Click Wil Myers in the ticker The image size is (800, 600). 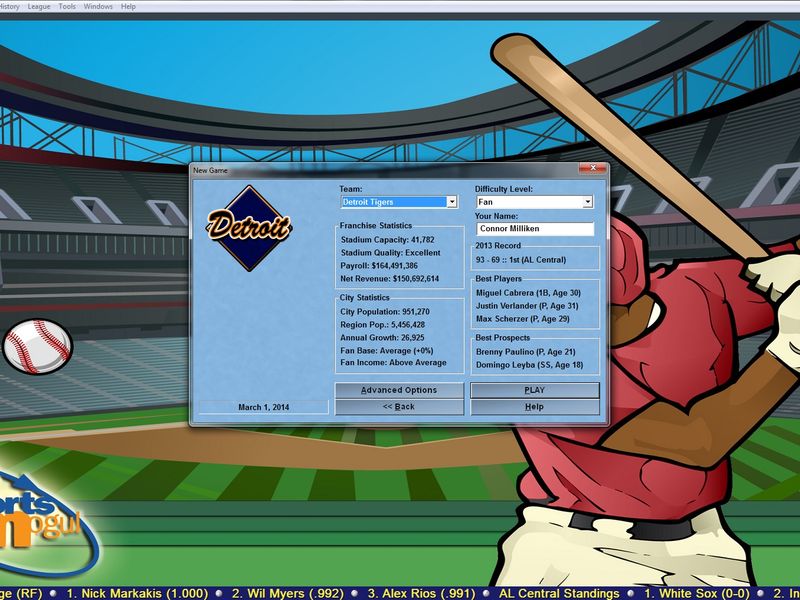tap(287, 593)
